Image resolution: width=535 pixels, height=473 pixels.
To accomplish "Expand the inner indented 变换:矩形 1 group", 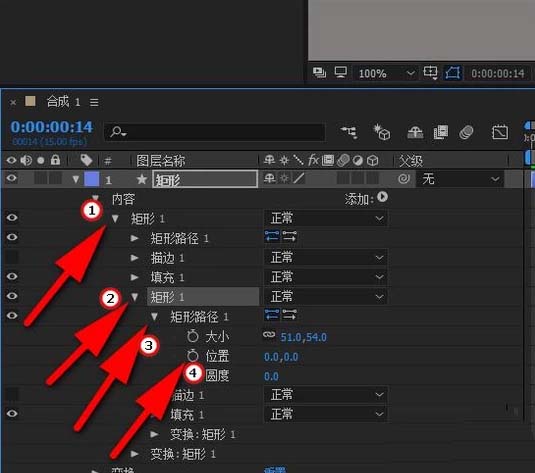I will click(155, 434).
